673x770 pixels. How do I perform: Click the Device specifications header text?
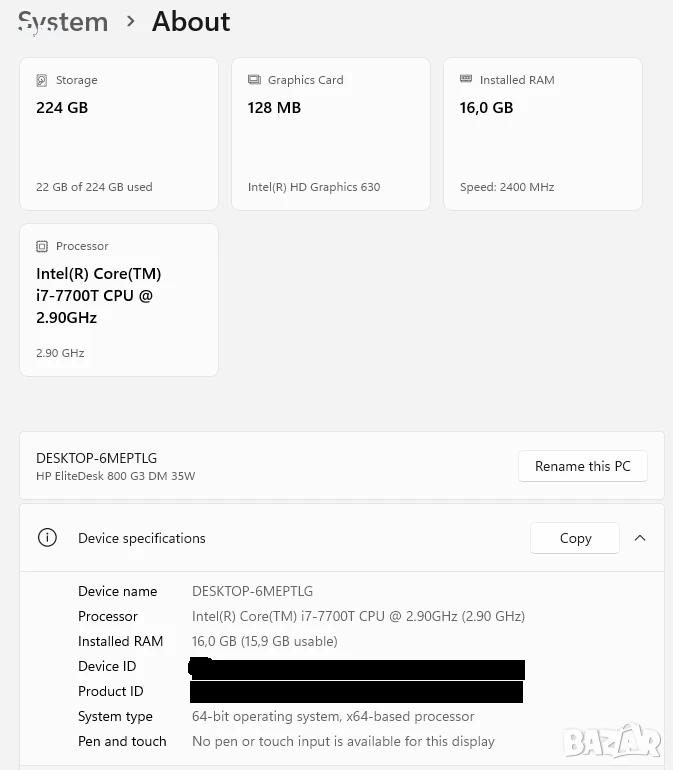point(141,538)
